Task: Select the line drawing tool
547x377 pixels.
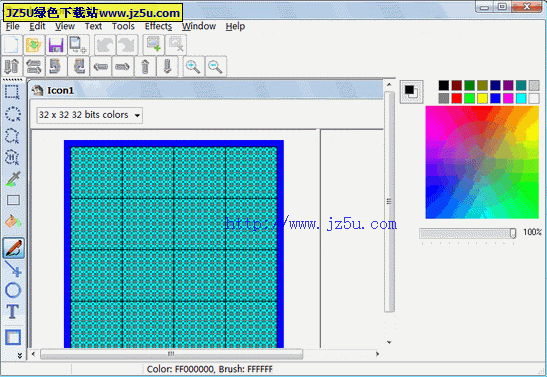Action: click(13, 269)
